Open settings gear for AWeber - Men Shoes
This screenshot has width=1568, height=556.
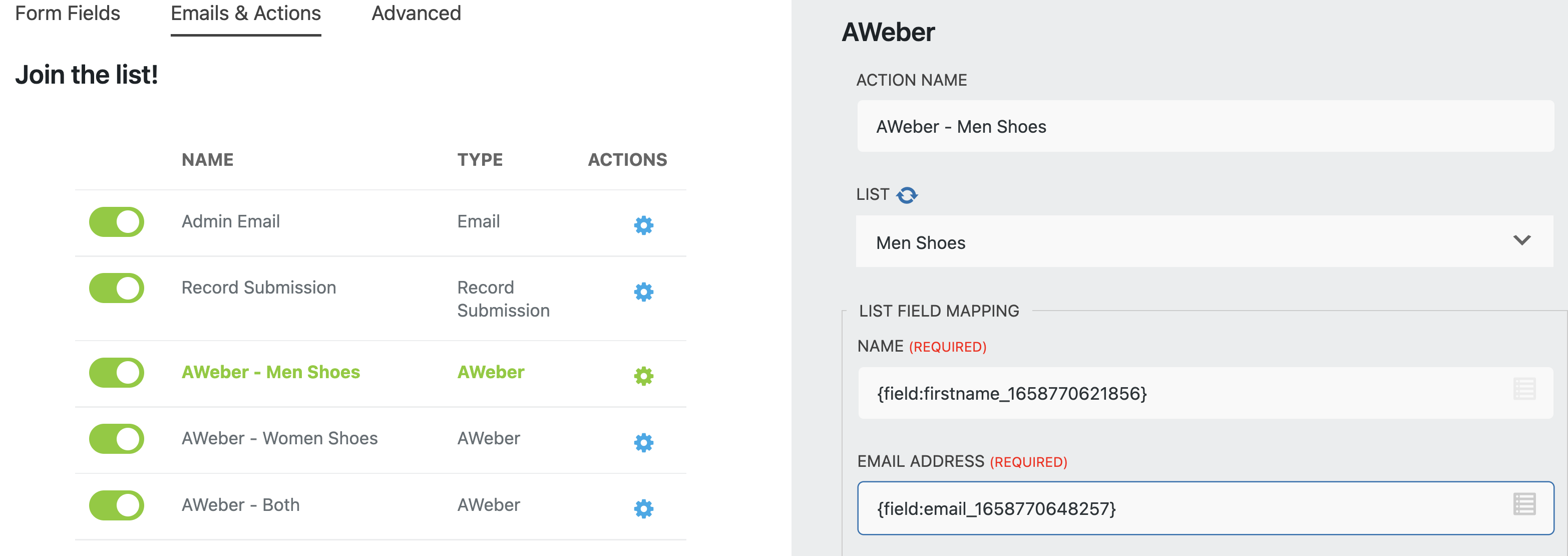pyautogui.click(x=643, y=377)
